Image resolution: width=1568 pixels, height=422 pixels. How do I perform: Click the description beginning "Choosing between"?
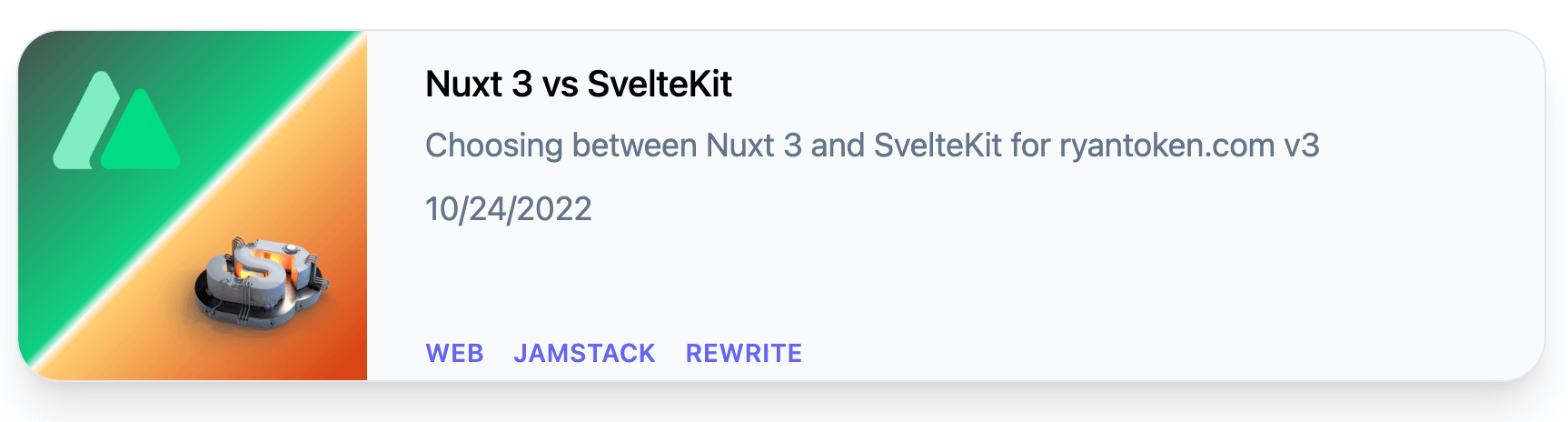872,146
